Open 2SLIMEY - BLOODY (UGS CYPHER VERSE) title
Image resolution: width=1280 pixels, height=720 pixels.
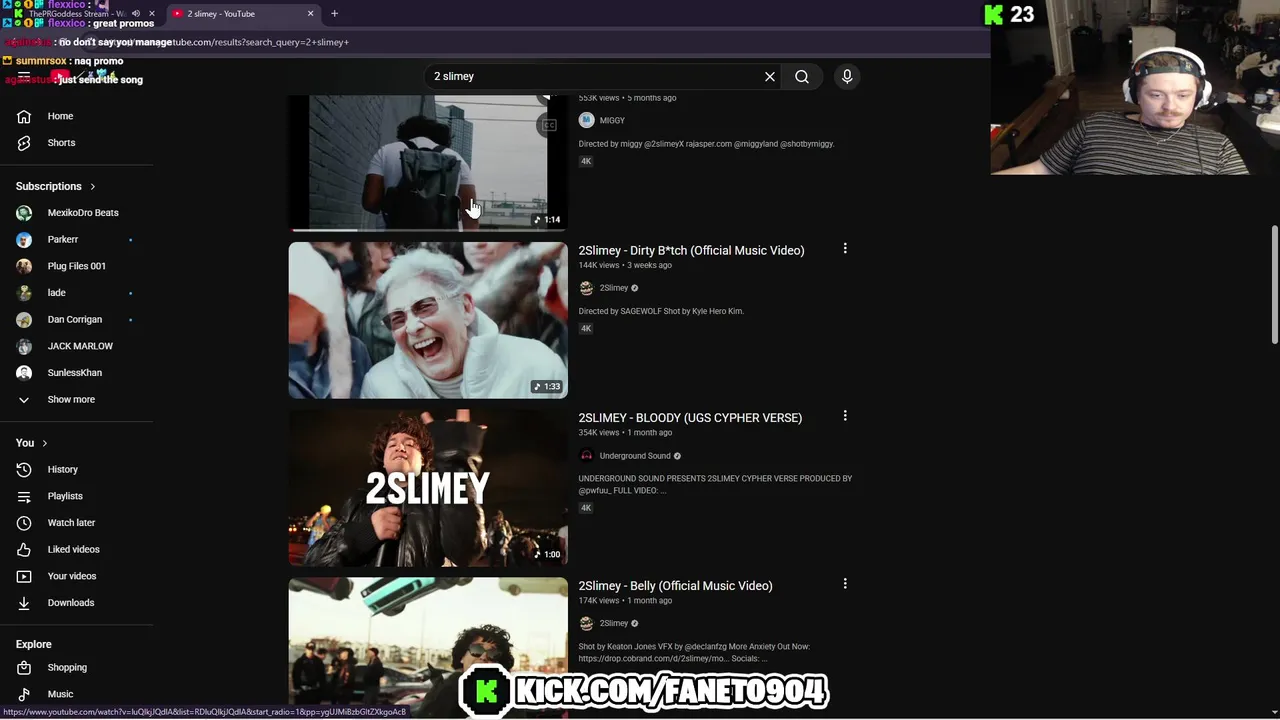point(690,418)
